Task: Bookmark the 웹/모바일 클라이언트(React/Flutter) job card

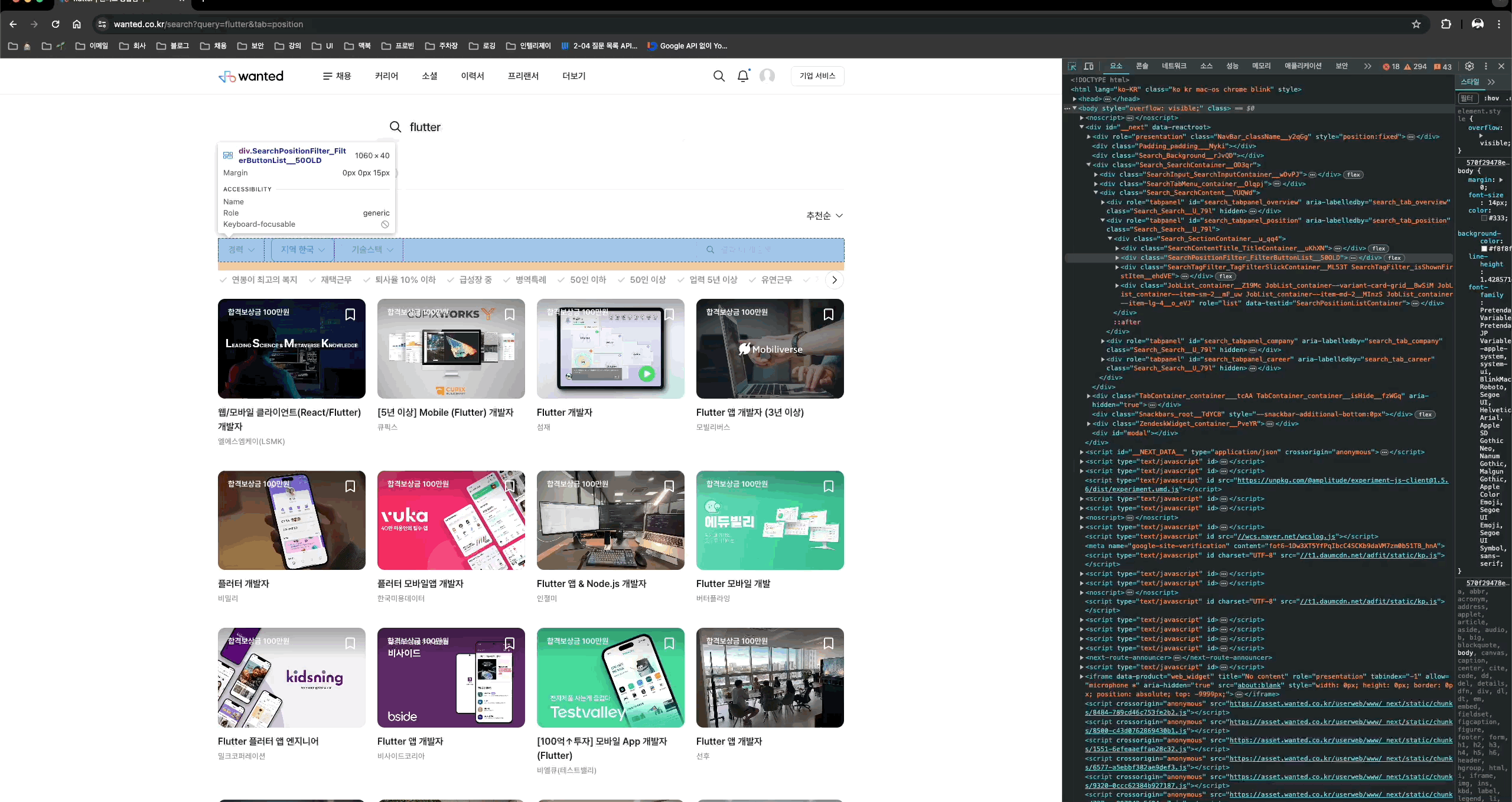Action: [350, 314]
